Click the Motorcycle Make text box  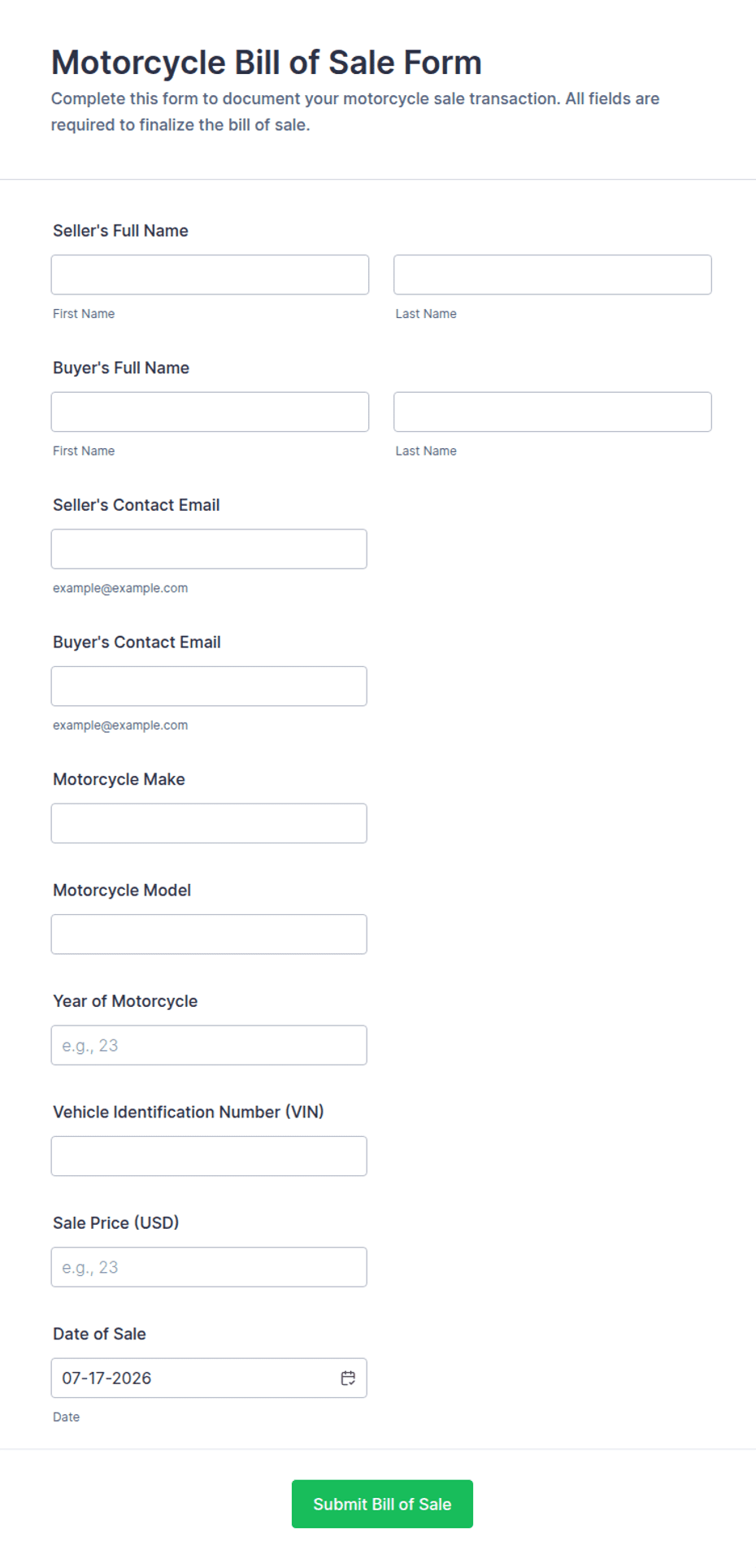click(x=209, y=823)
